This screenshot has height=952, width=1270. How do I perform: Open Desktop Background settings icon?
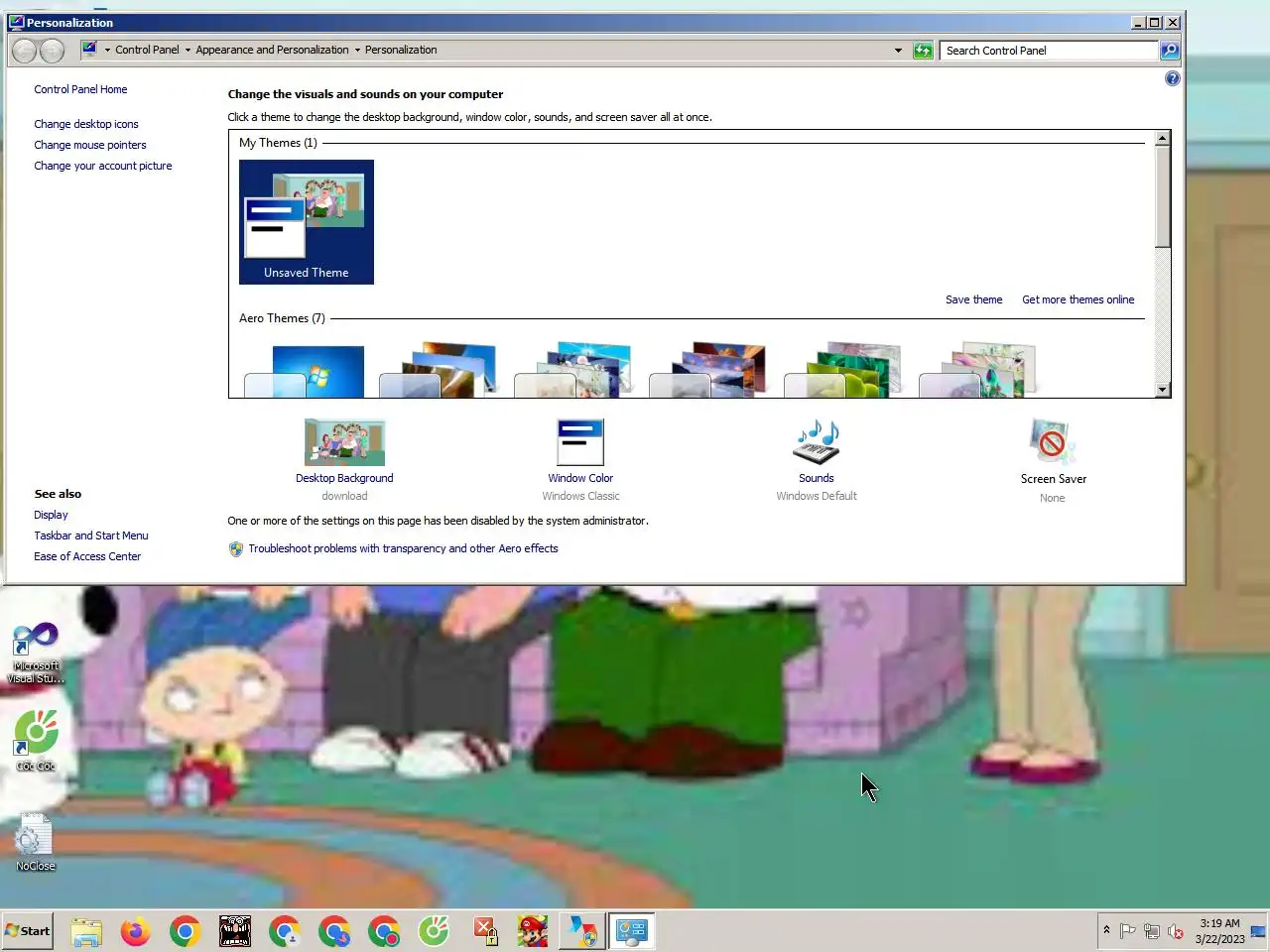point(344,442)
